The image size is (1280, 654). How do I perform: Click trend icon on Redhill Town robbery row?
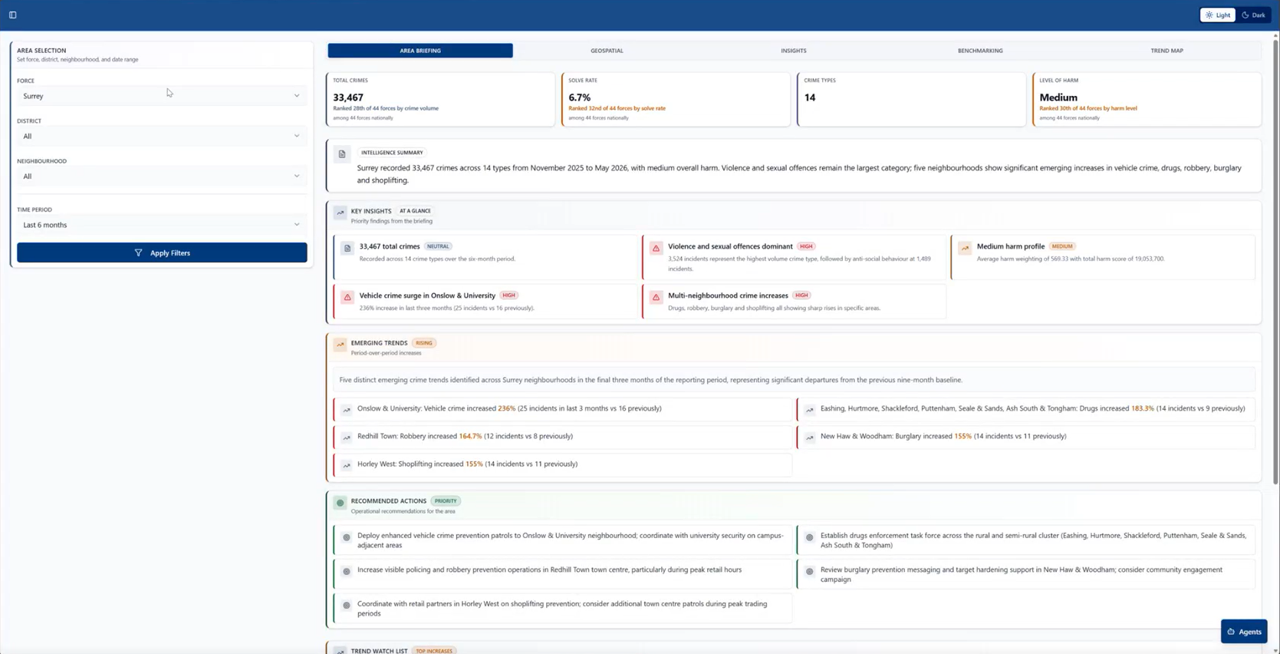pyautogui.click(x=347, y=437)
